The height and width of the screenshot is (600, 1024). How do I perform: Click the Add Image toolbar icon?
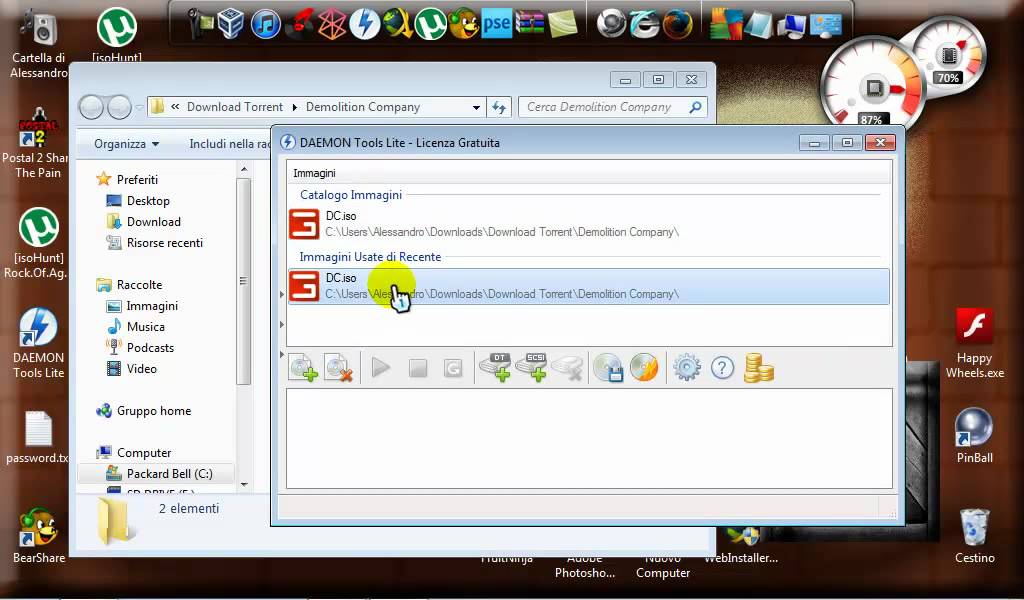point(303,368)
